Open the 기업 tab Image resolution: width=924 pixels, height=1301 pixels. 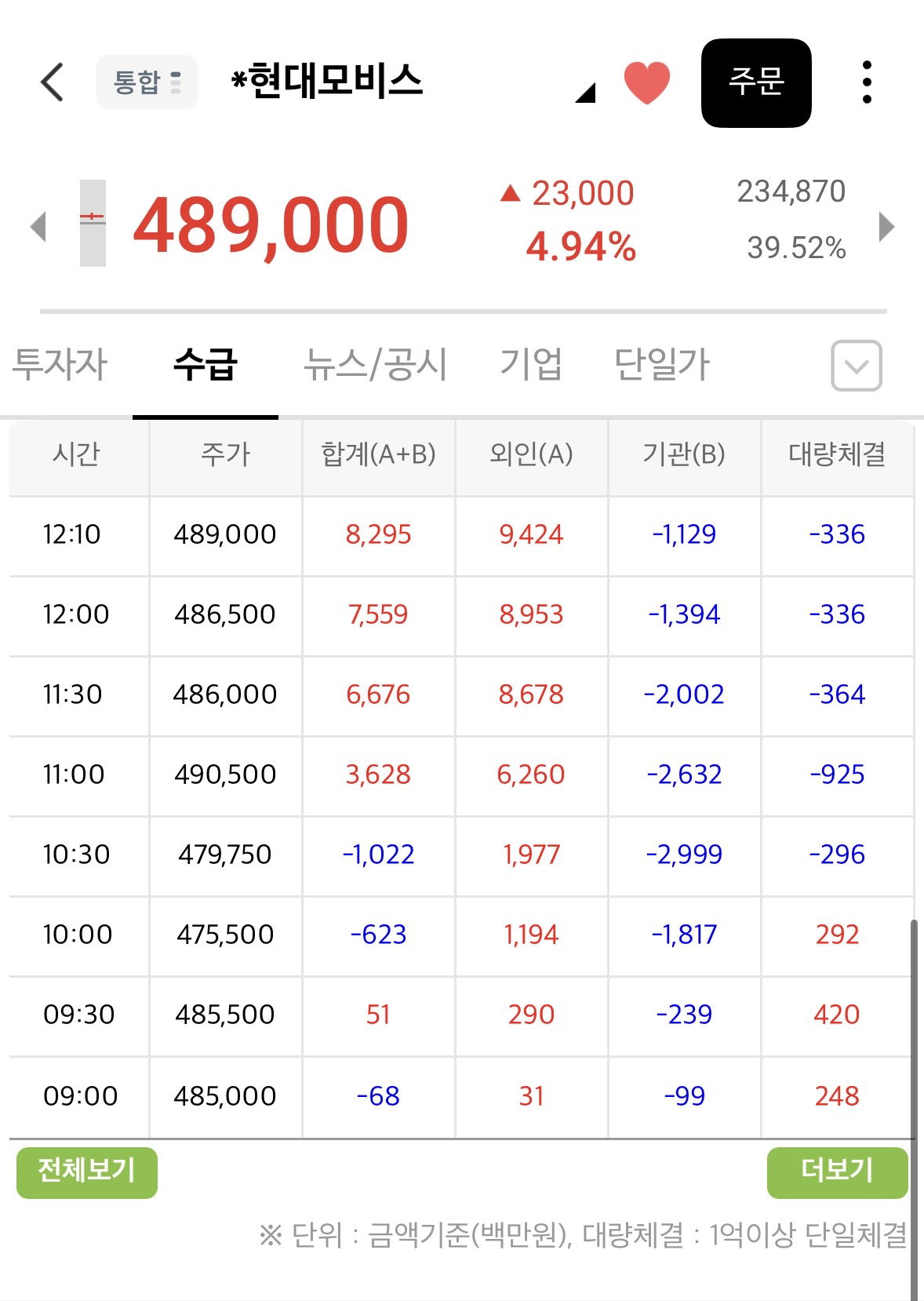click(x=531, y=365)
